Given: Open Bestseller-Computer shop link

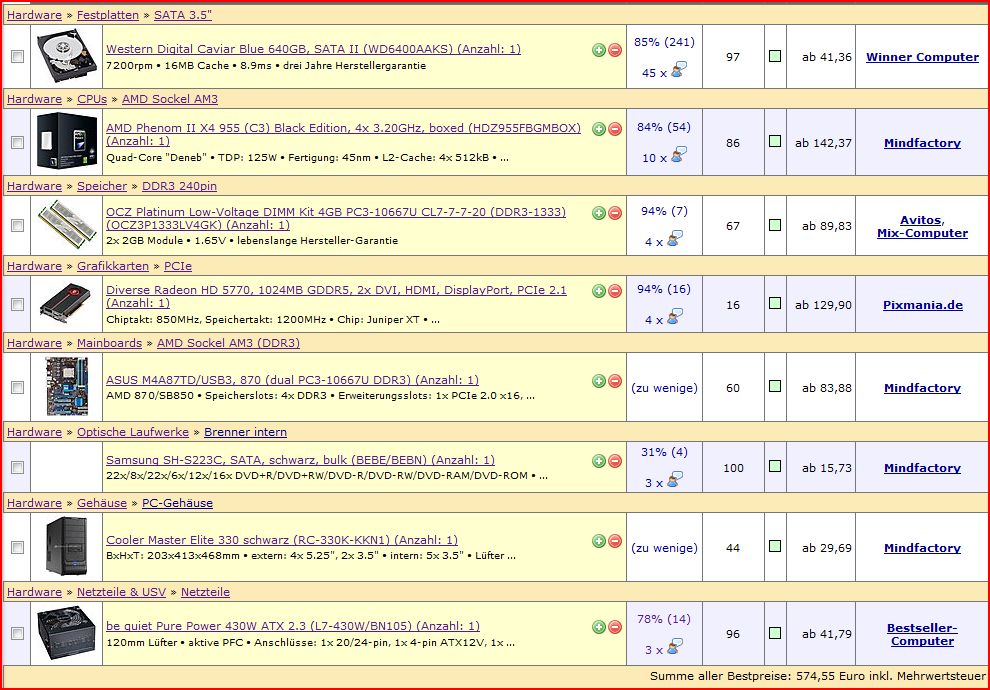Looking at the screenshot, I should pos(922,634).
